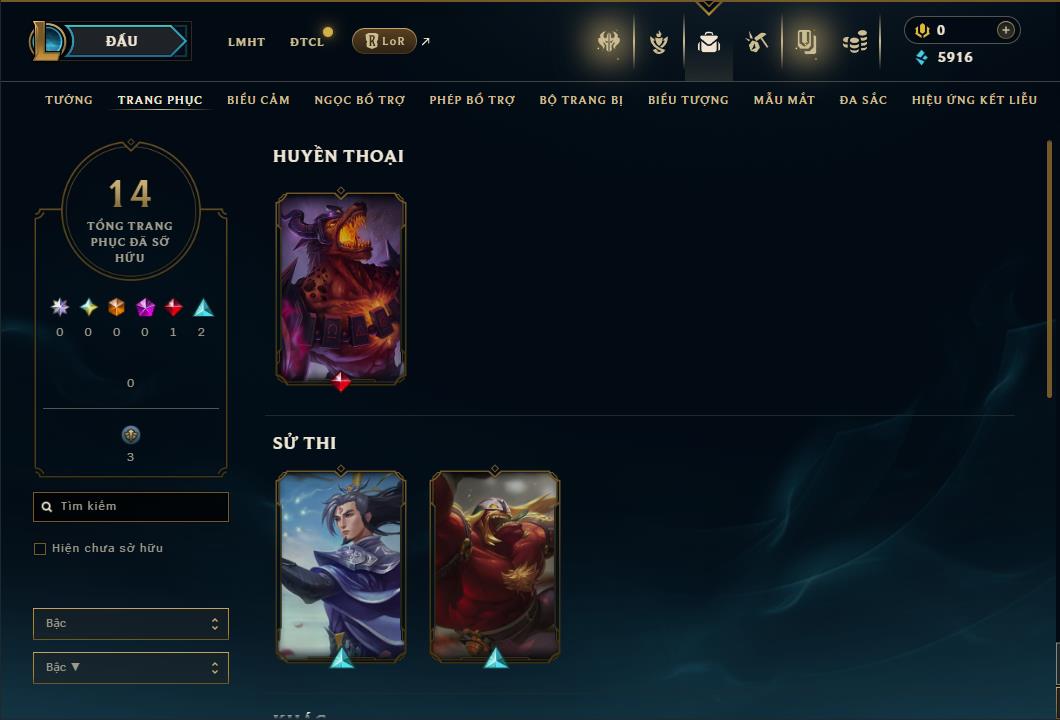Click the mythic red gem rarity icon

point(174,308)
